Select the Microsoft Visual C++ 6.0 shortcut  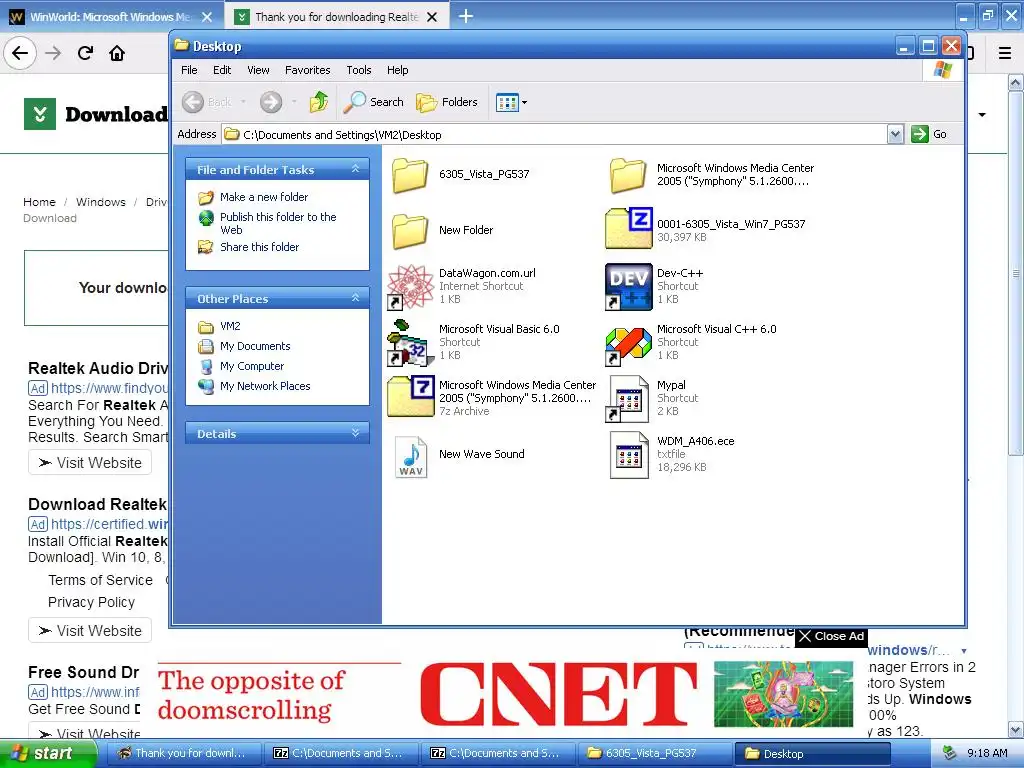628,346
